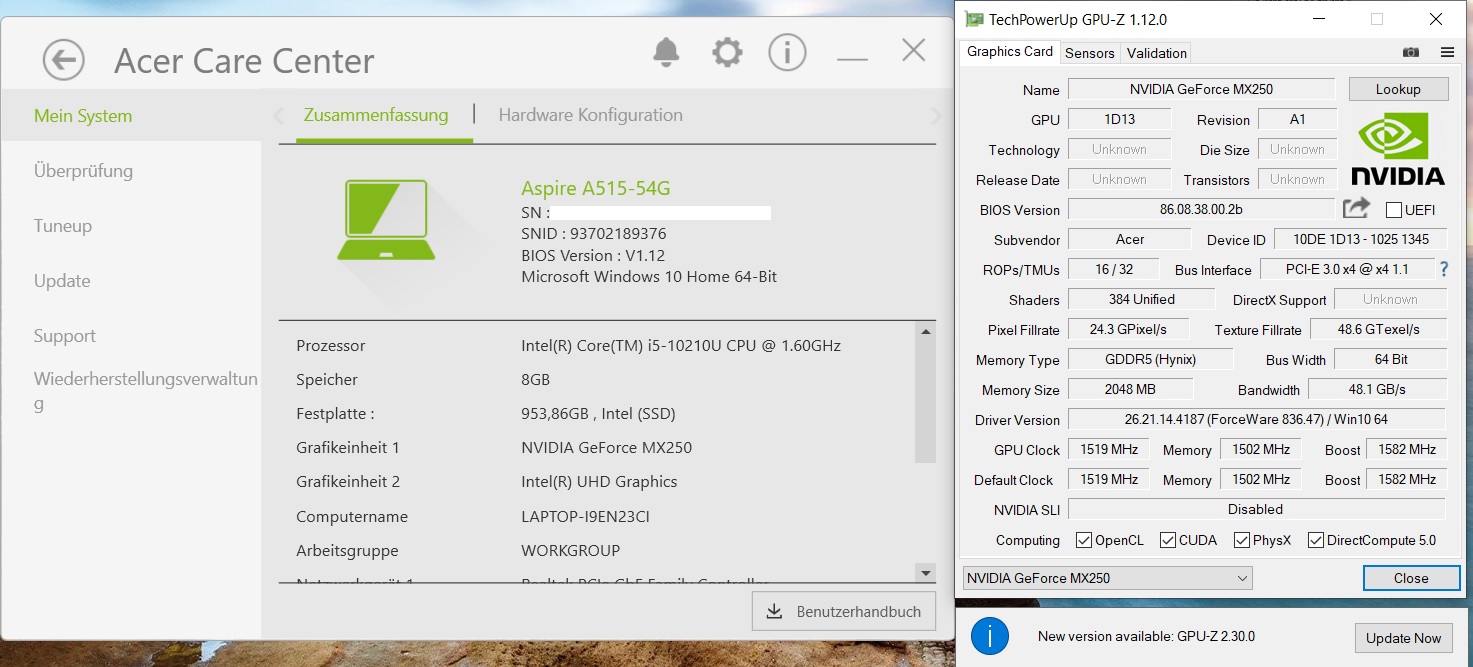Screen dimensions: 1473x667
Task: Click the Memory Type field GDDR5 (Hynix)
Action: pyautogui.click(x=1151, y=359)
